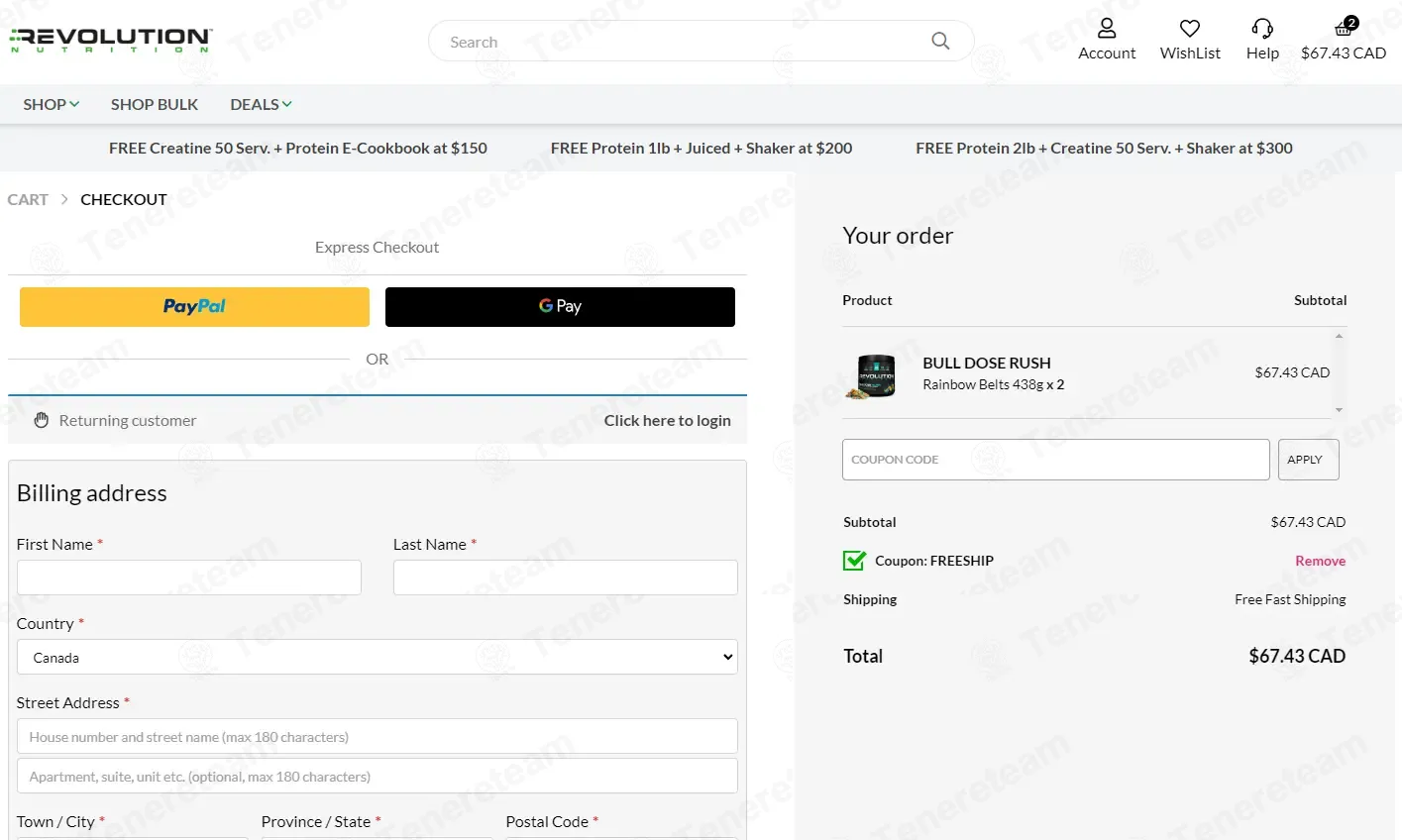Remove the FREESHIP coupon
This screenshot has width=1402, height=840.
(1321, 561)
